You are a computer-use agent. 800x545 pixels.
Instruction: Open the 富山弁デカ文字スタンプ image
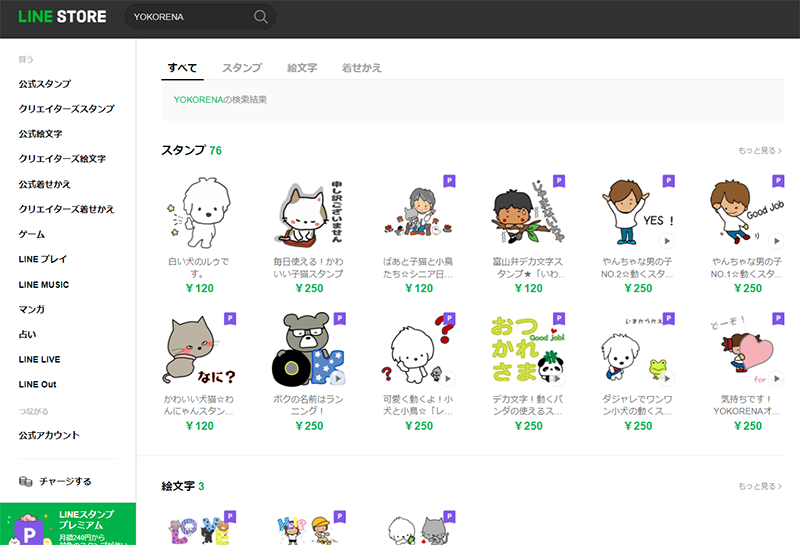click(528, 212)
